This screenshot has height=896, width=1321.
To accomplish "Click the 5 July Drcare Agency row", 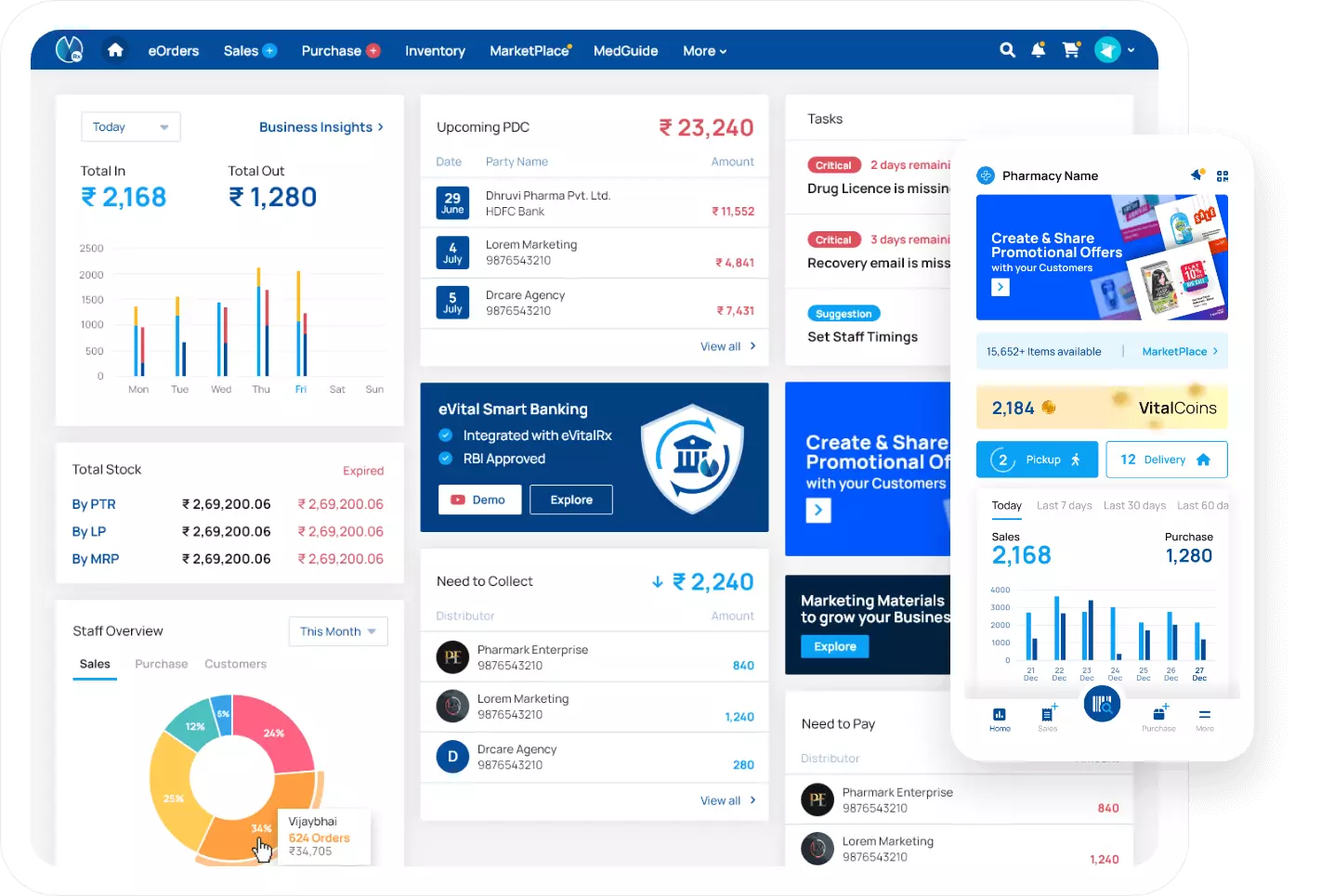I will click(x=595, y=303).
